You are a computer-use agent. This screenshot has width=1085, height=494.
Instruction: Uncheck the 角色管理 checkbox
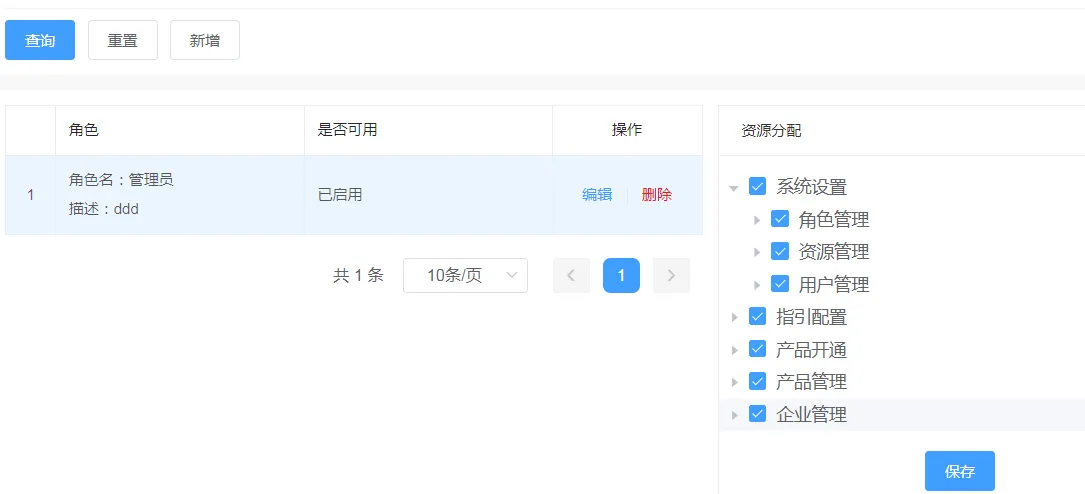tap(780, 219)
